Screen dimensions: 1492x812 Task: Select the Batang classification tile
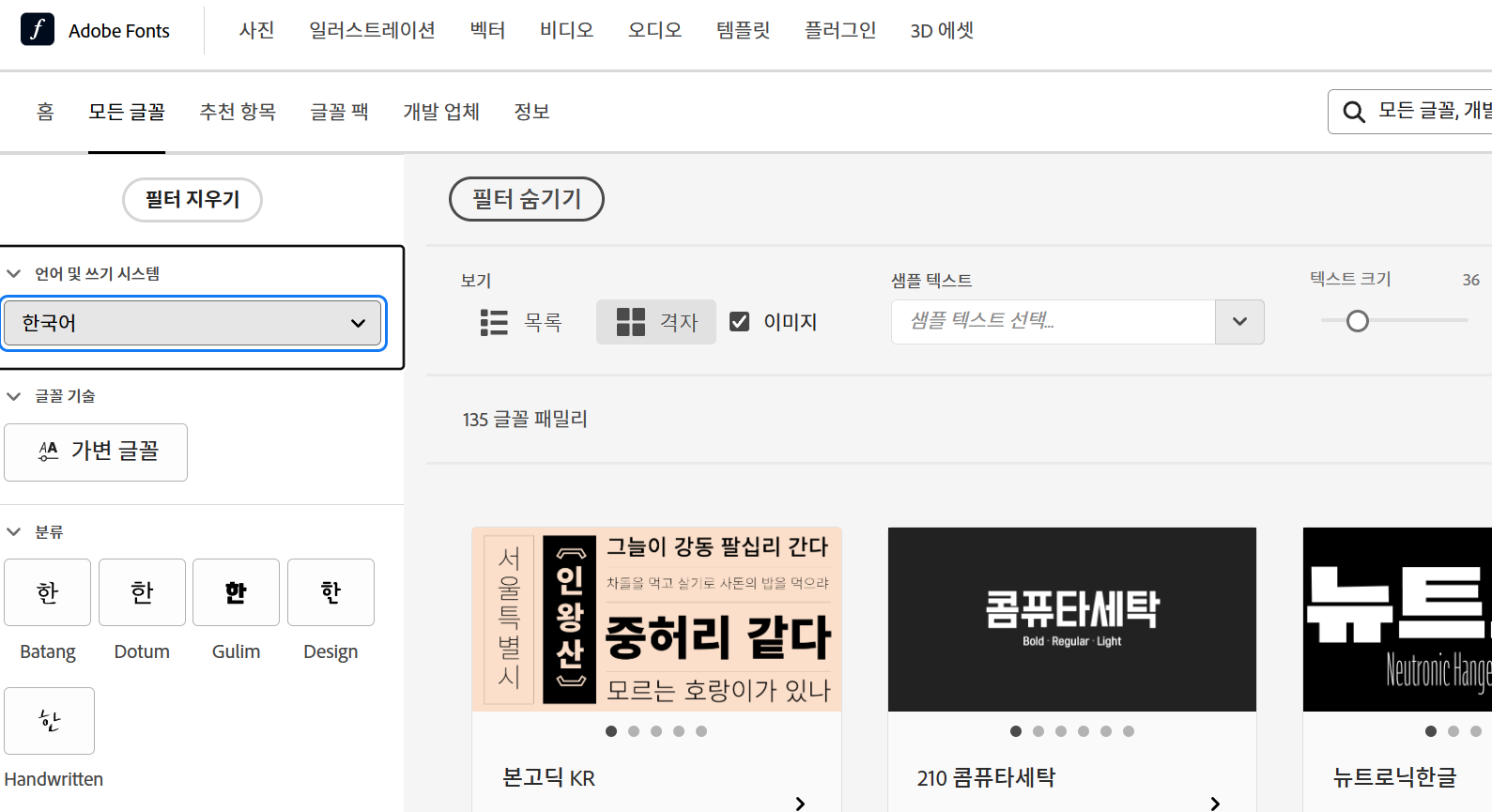click(x=48, y=592)
